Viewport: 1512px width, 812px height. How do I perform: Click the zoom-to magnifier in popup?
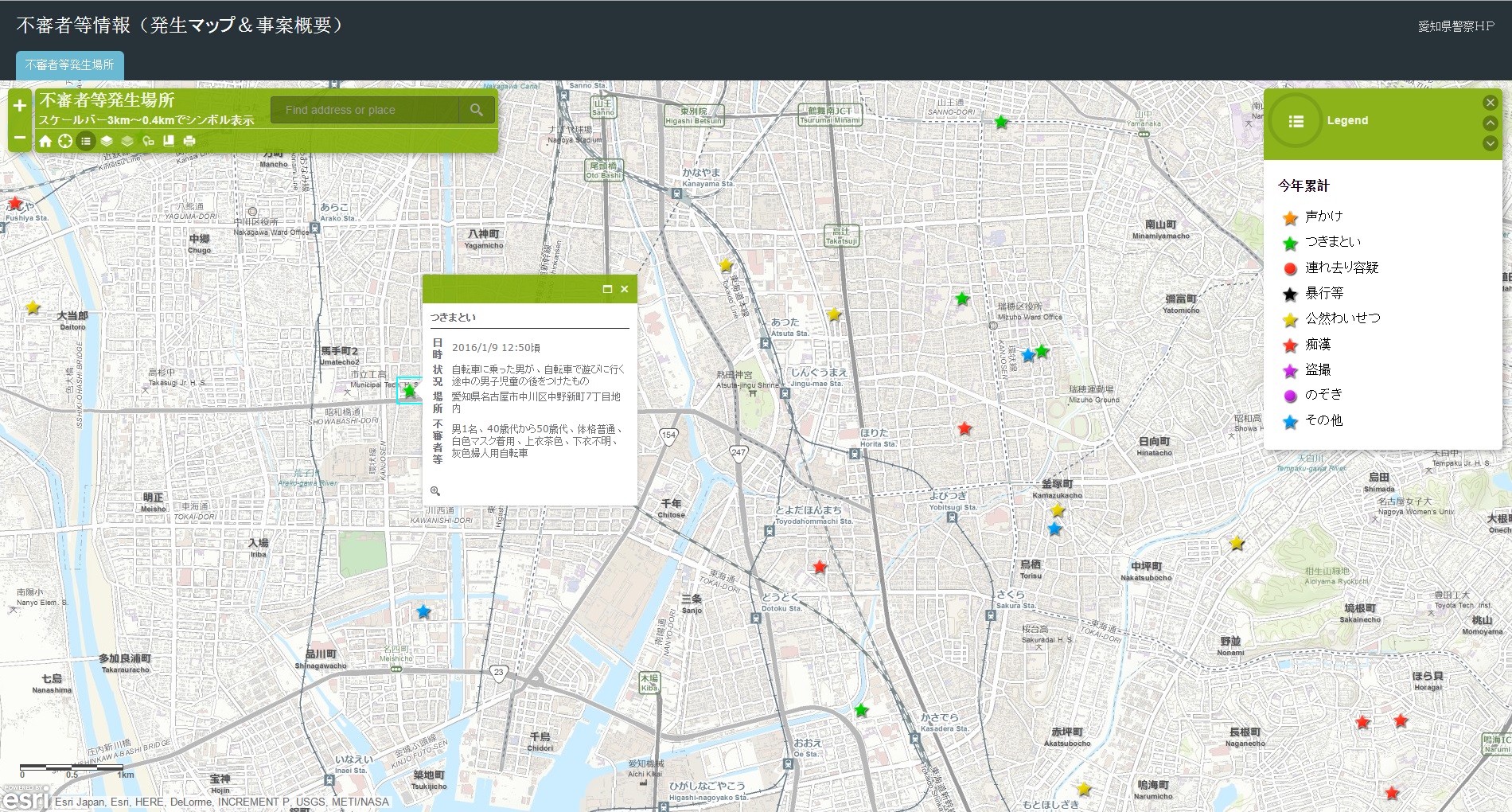pyautogui.click(x=435, y=491)
